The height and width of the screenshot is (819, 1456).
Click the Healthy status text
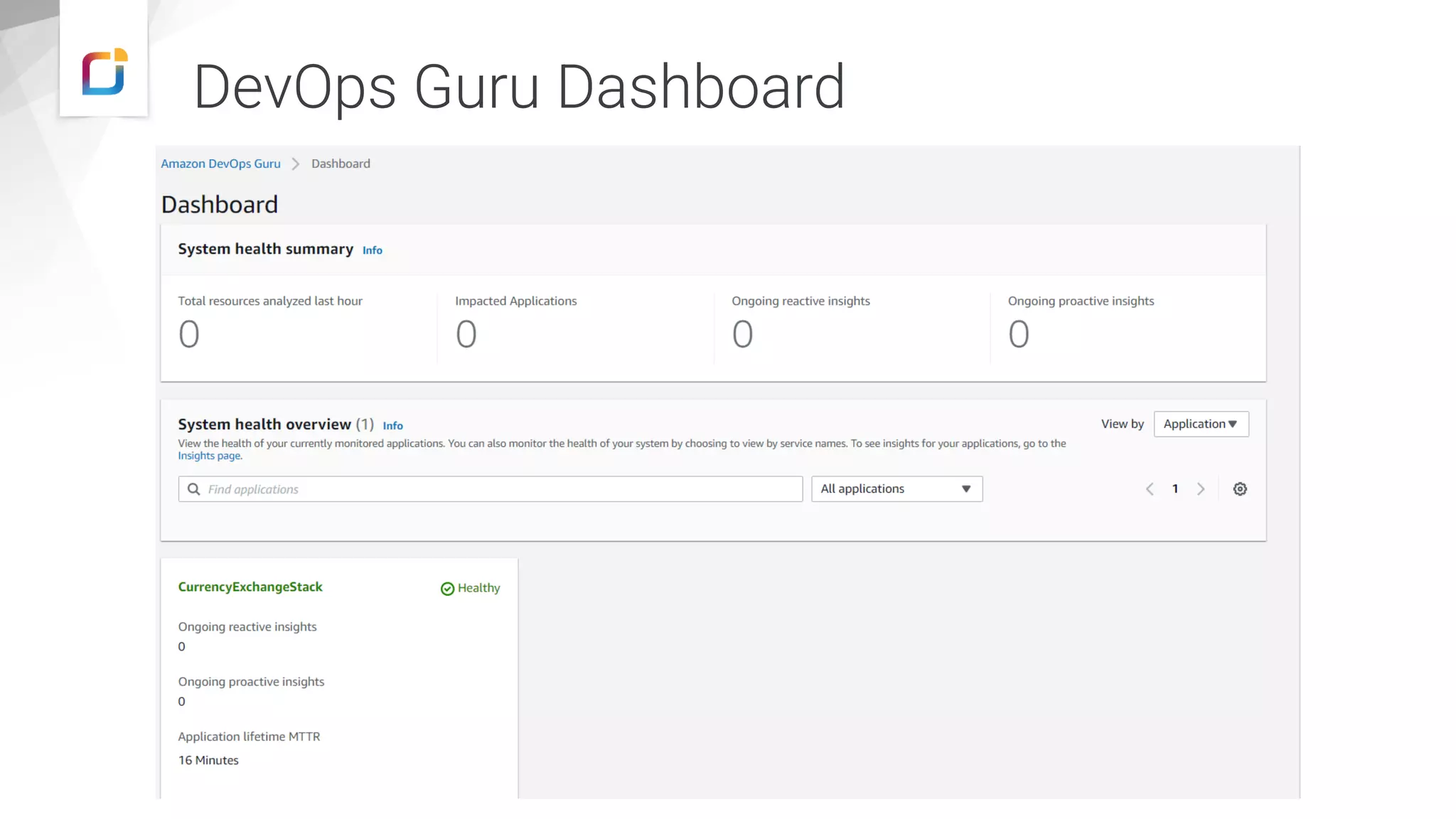[x=478, y=588]
